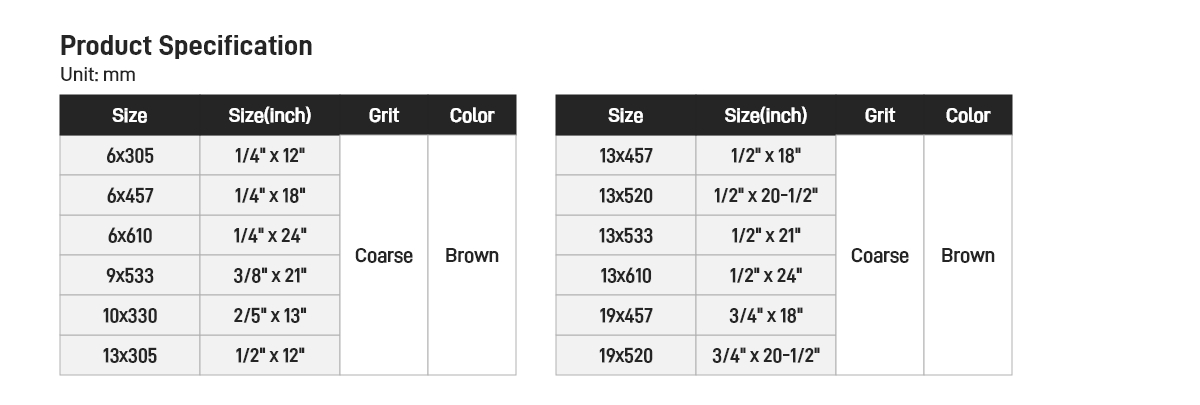The image size is (1200, 405).
Task: Click the left table Coarse grit cell
Action: [x=384, y=256]
